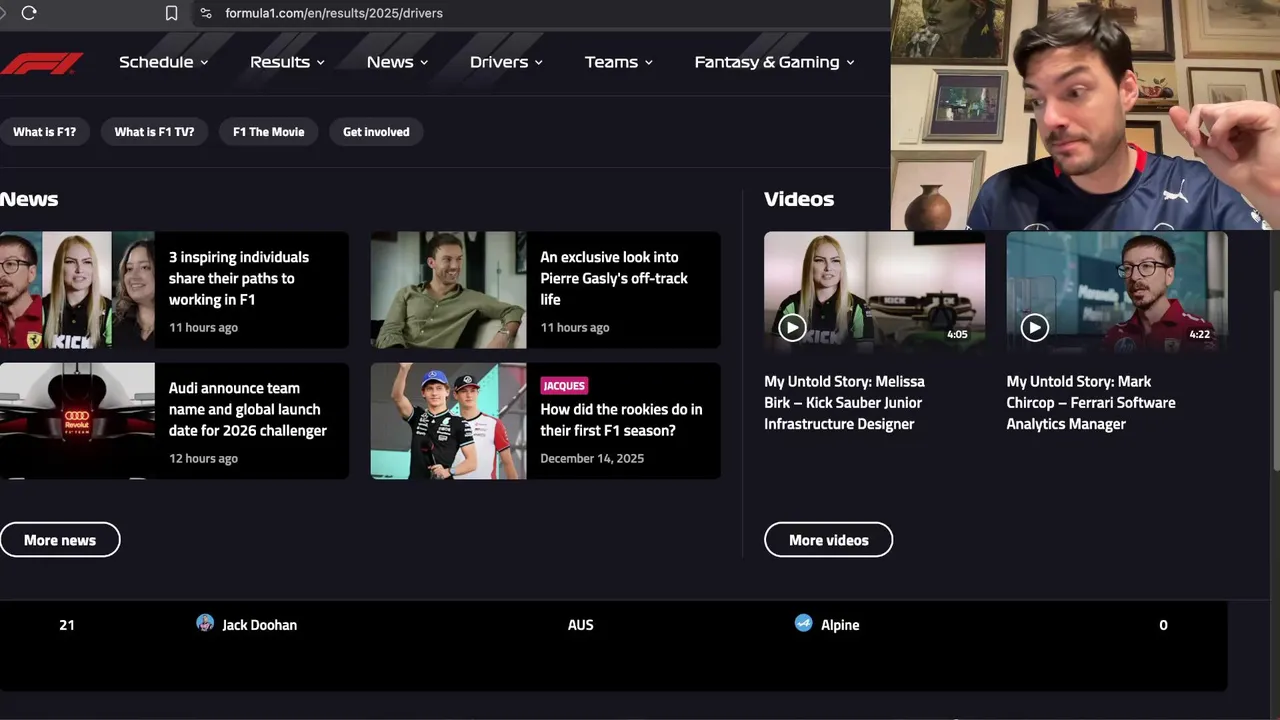Image resolution: width=1280 pixels, height=720 pixels.
Task: Expand the Schedule menu chevron
Action: pyautogui.click(x=204, y=63)
